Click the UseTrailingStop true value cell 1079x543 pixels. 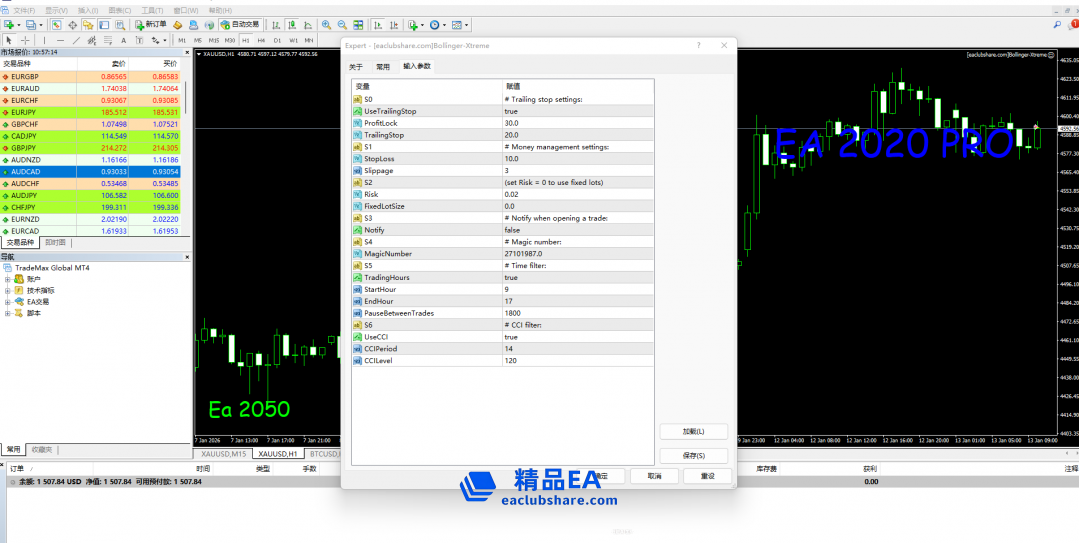pos(578,111)
